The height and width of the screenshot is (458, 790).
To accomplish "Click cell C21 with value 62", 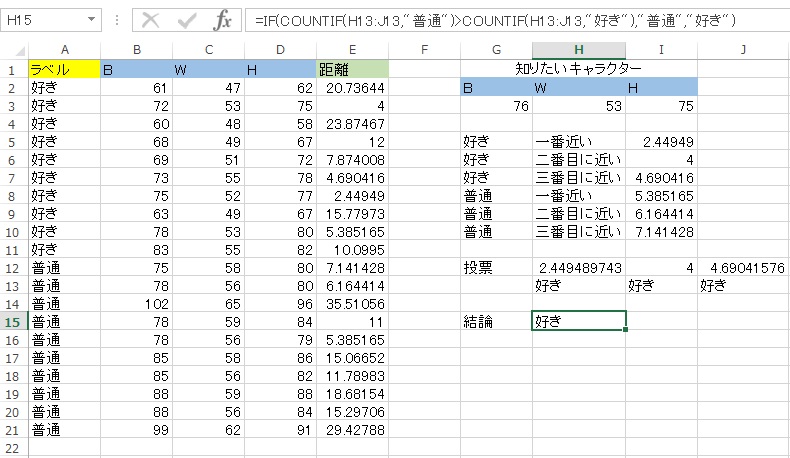I will [209, 430].
